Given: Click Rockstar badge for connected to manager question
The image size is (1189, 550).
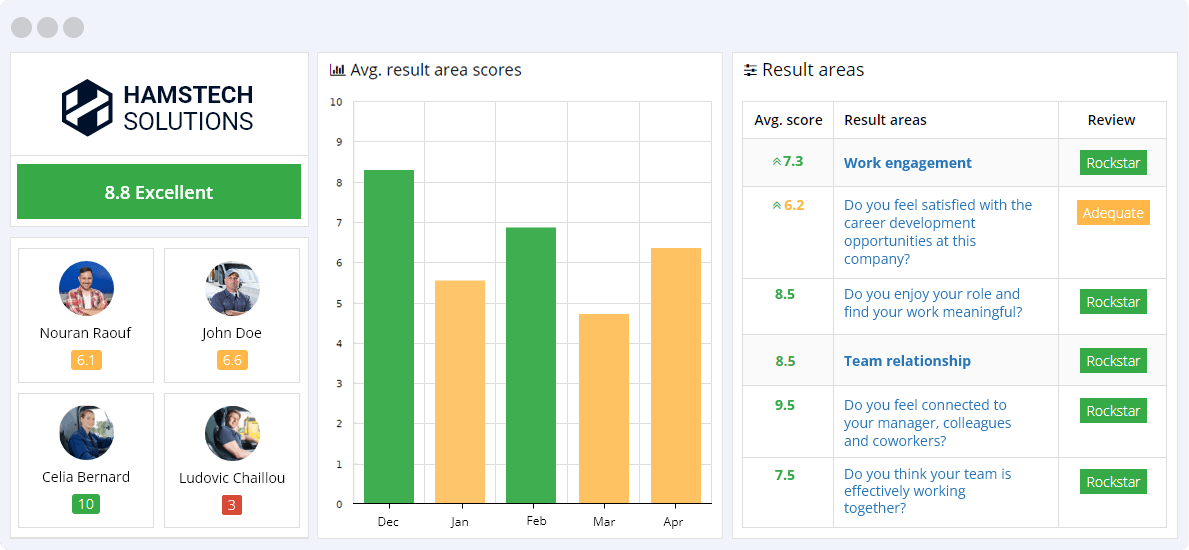Looking at the screenshot, I should (x=1113, y=411).
